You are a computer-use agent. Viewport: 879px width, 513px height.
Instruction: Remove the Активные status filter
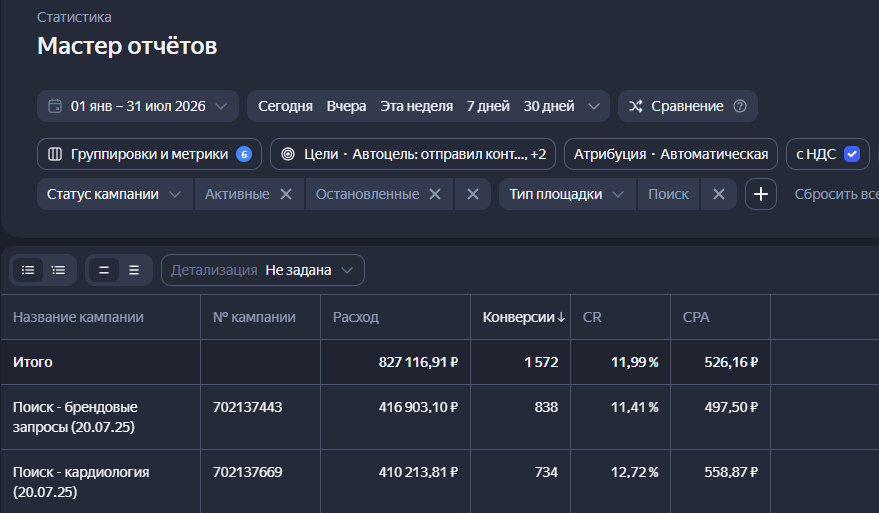coord(286,194)
